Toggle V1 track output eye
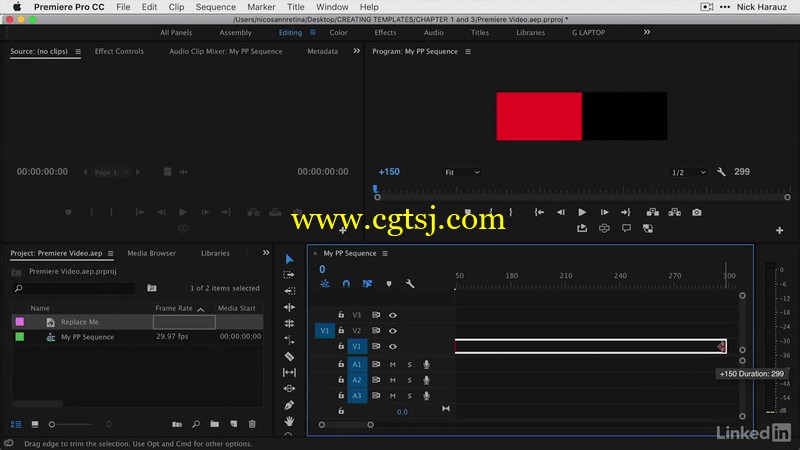Image resolution: width=800 pixels, height=450 pixels. pos(392,346)
